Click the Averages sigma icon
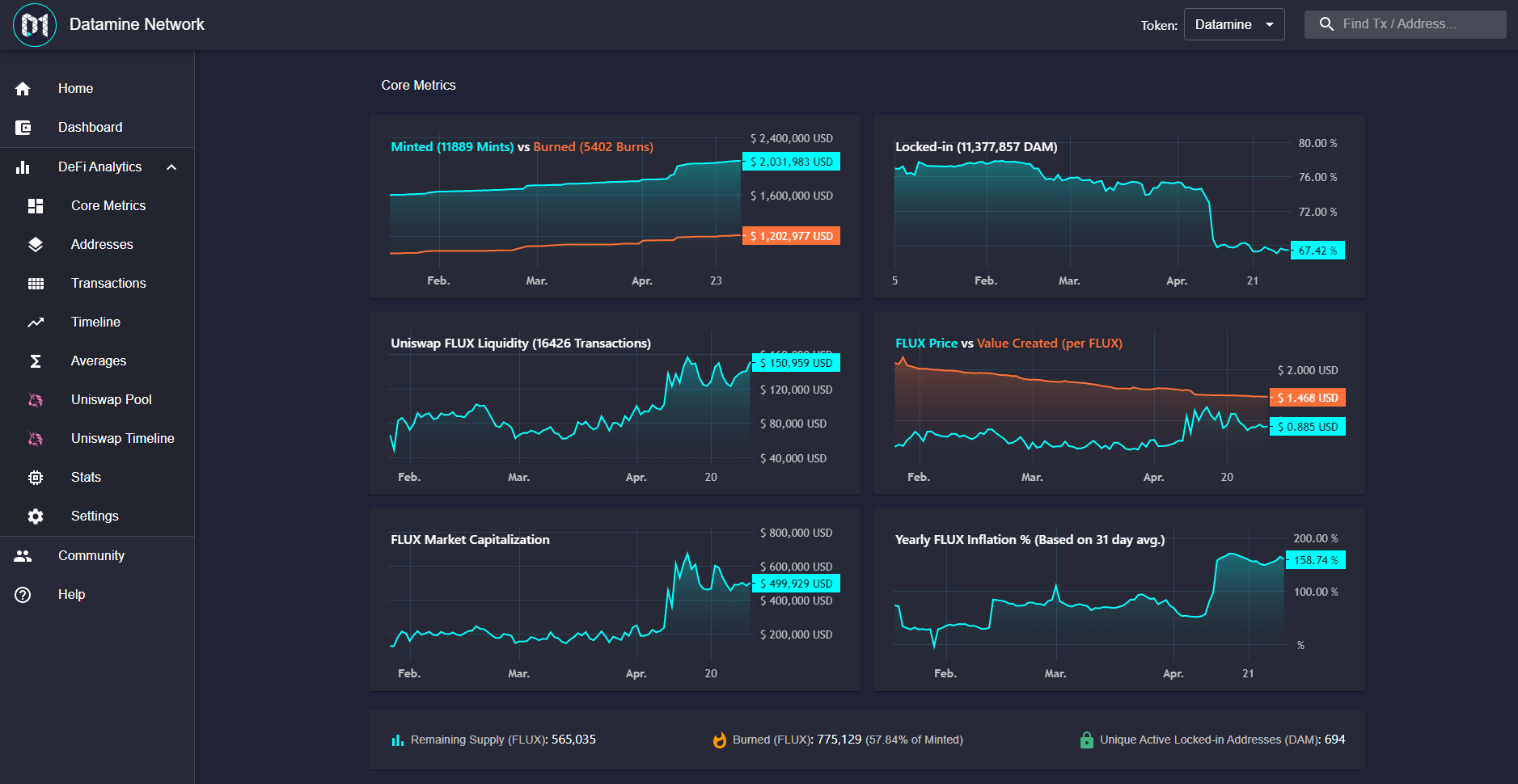The height and width of the screenshot is (784, 1518). 36,361
